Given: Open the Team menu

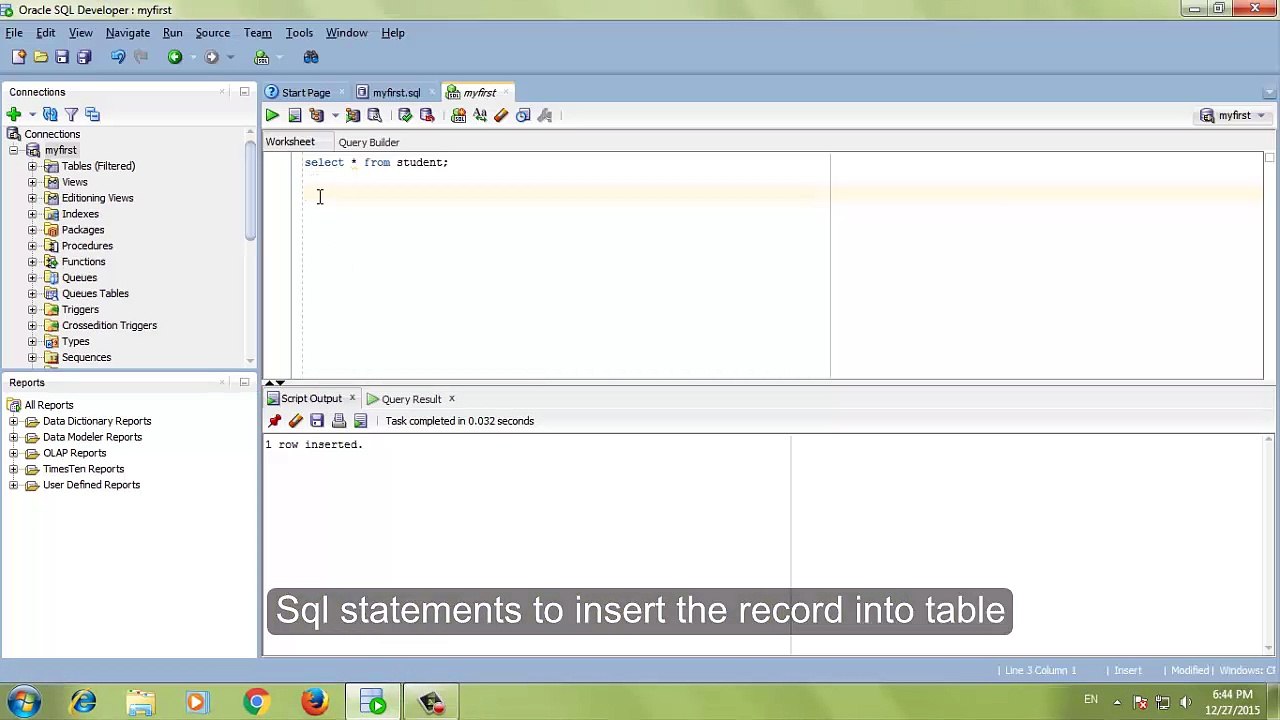Looking at the screenshot, I should [x=257, y=33].
